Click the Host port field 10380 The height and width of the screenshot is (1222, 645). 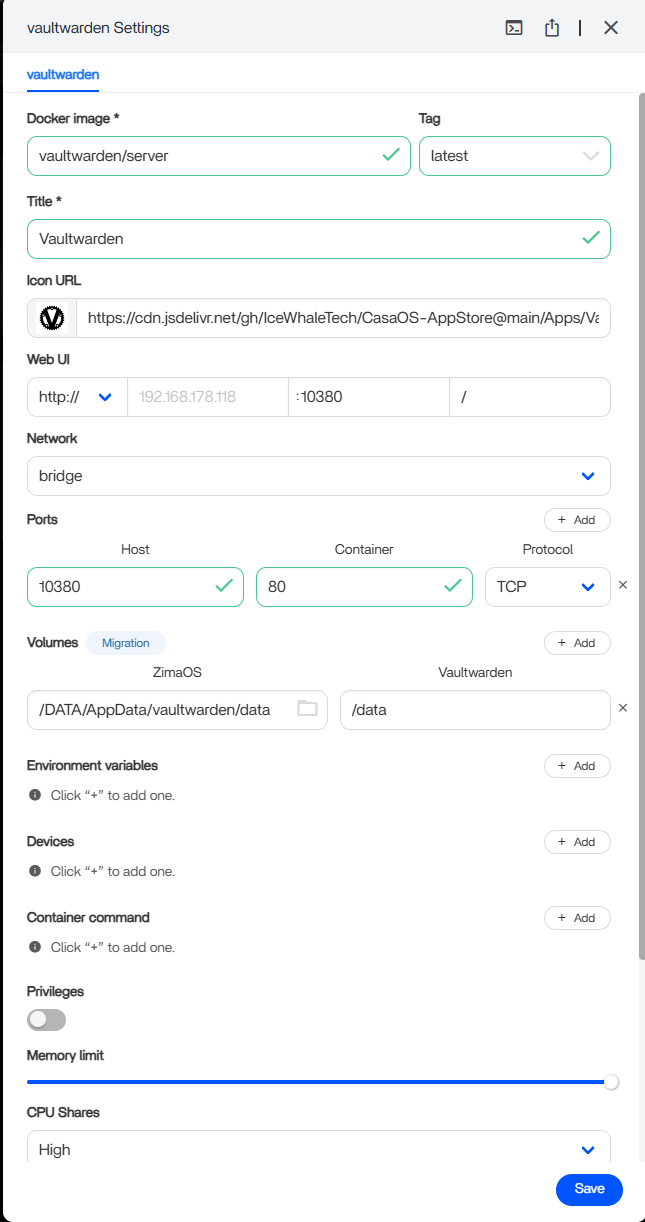tap(135, 587)
